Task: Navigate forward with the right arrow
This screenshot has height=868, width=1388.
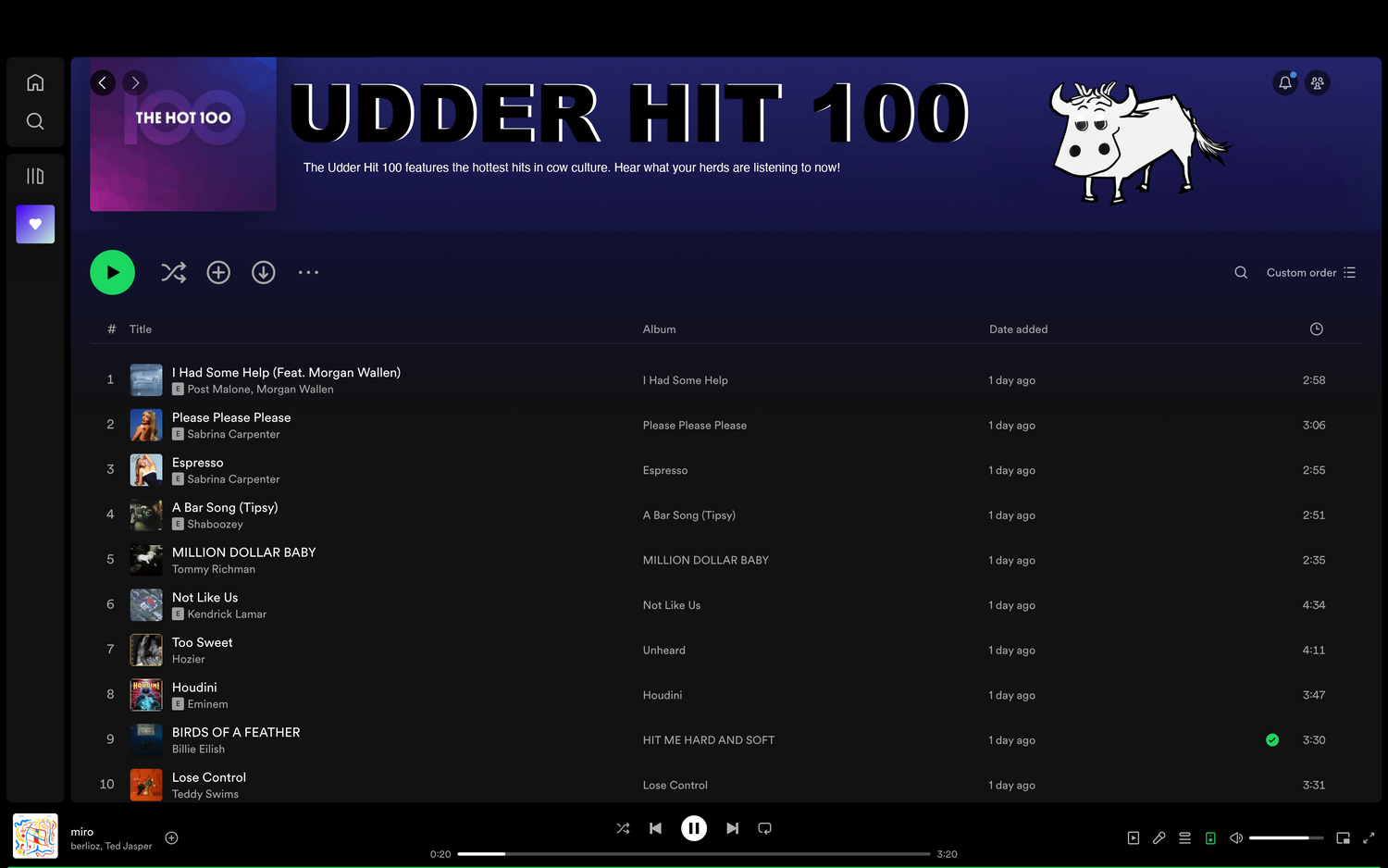Action: click(x=135, y=82)
